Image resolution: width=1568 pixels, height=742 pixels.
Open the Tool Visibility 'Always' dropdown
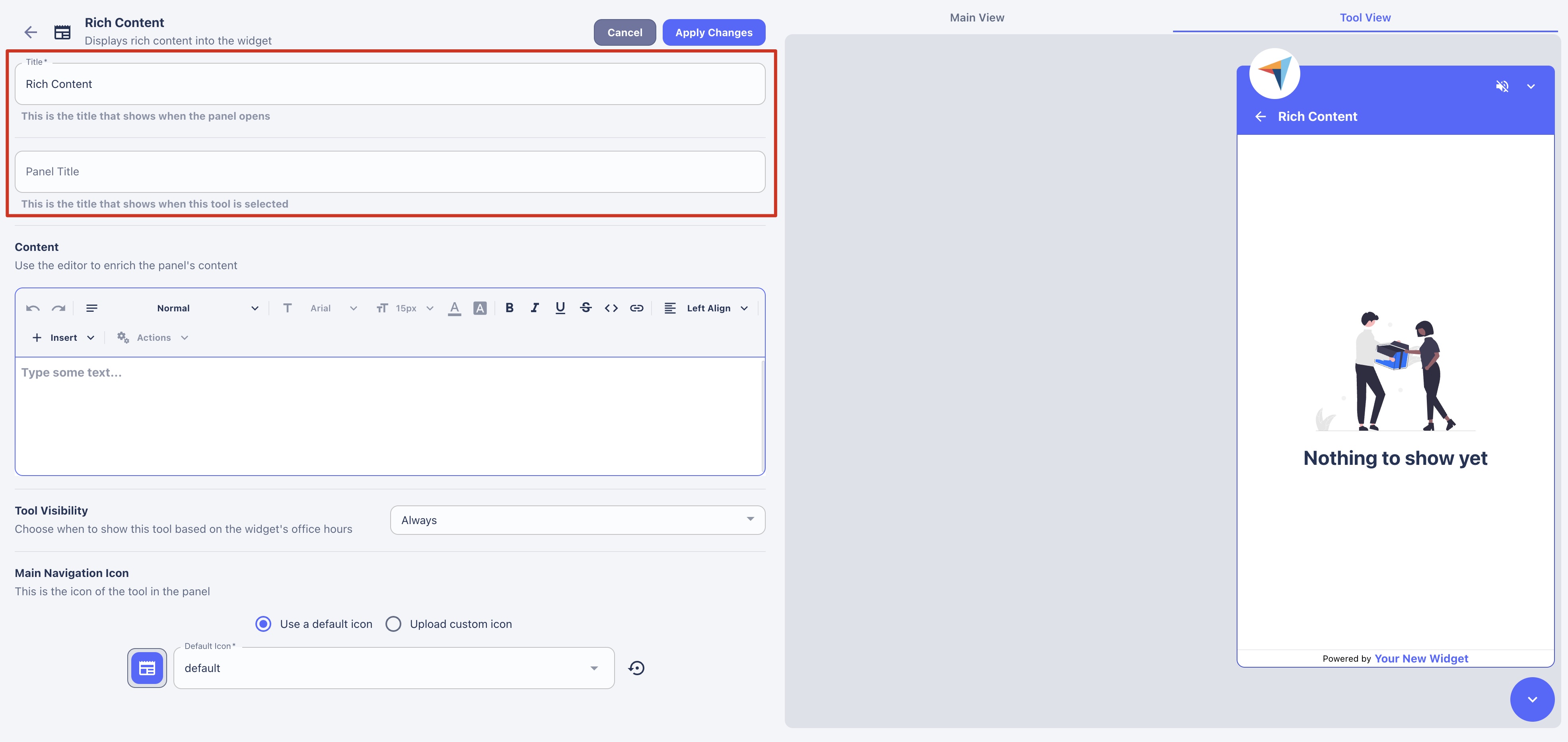(x=577, y=520)
